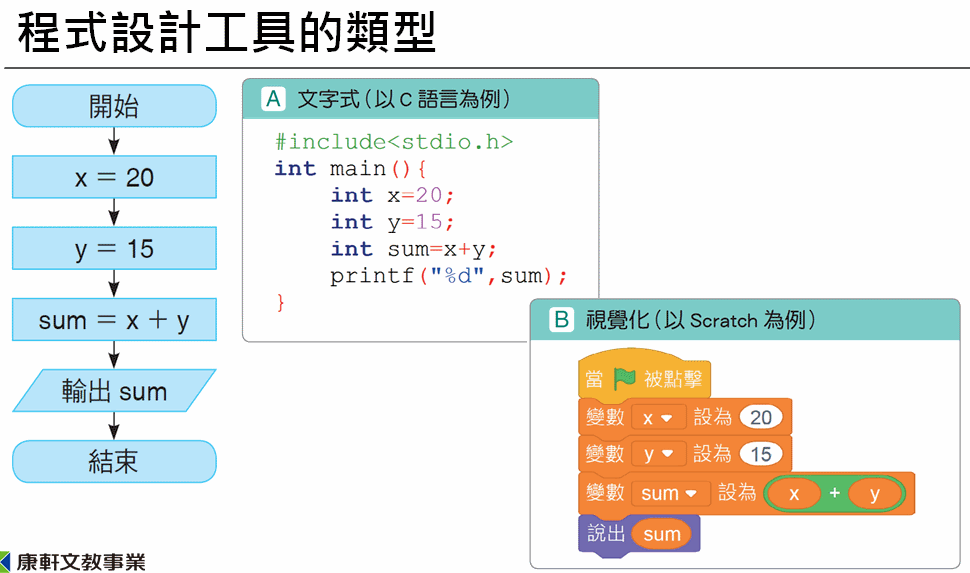The height and width of the screenshot is (573, 970).
Task: Click the sum reporter in 說出 block
Action: click(662, 534)
